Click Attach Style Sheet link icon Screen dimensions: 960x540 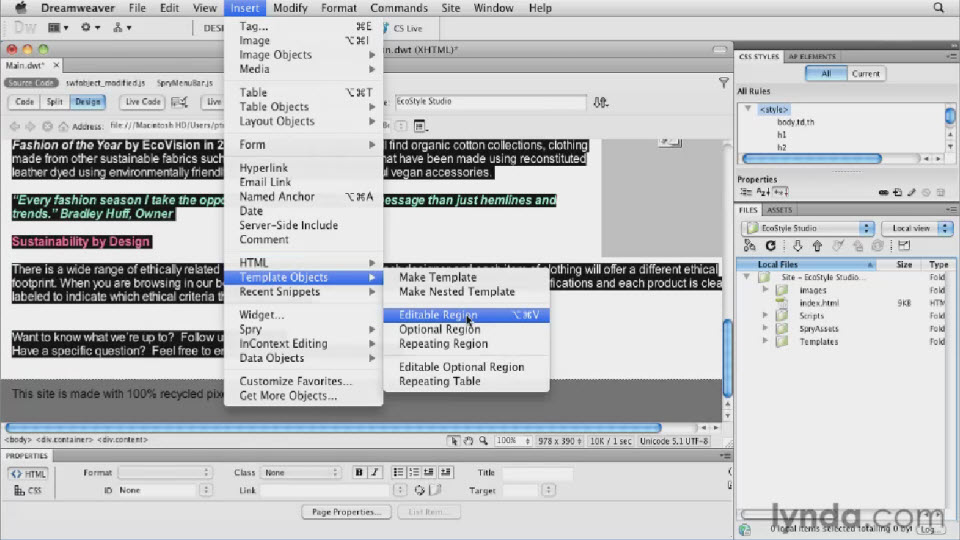click(883, 192)
